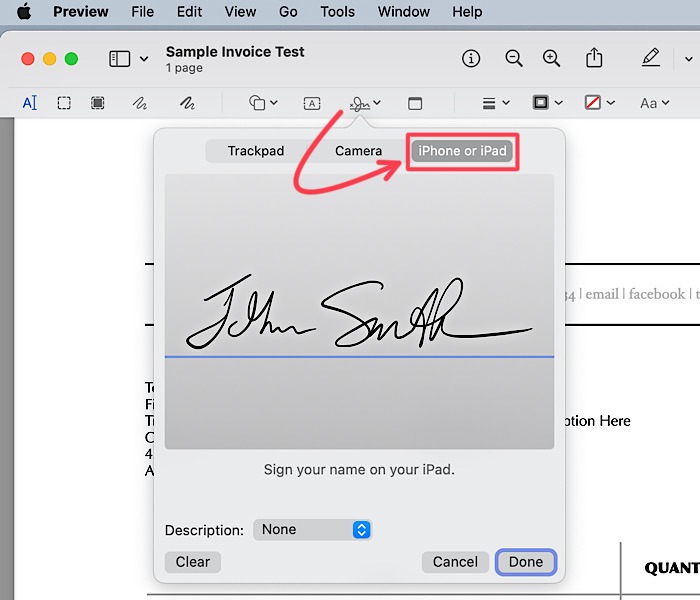
Task: Expand the Shape Style dropdown arrow
Action: click(x=506, y=103)
